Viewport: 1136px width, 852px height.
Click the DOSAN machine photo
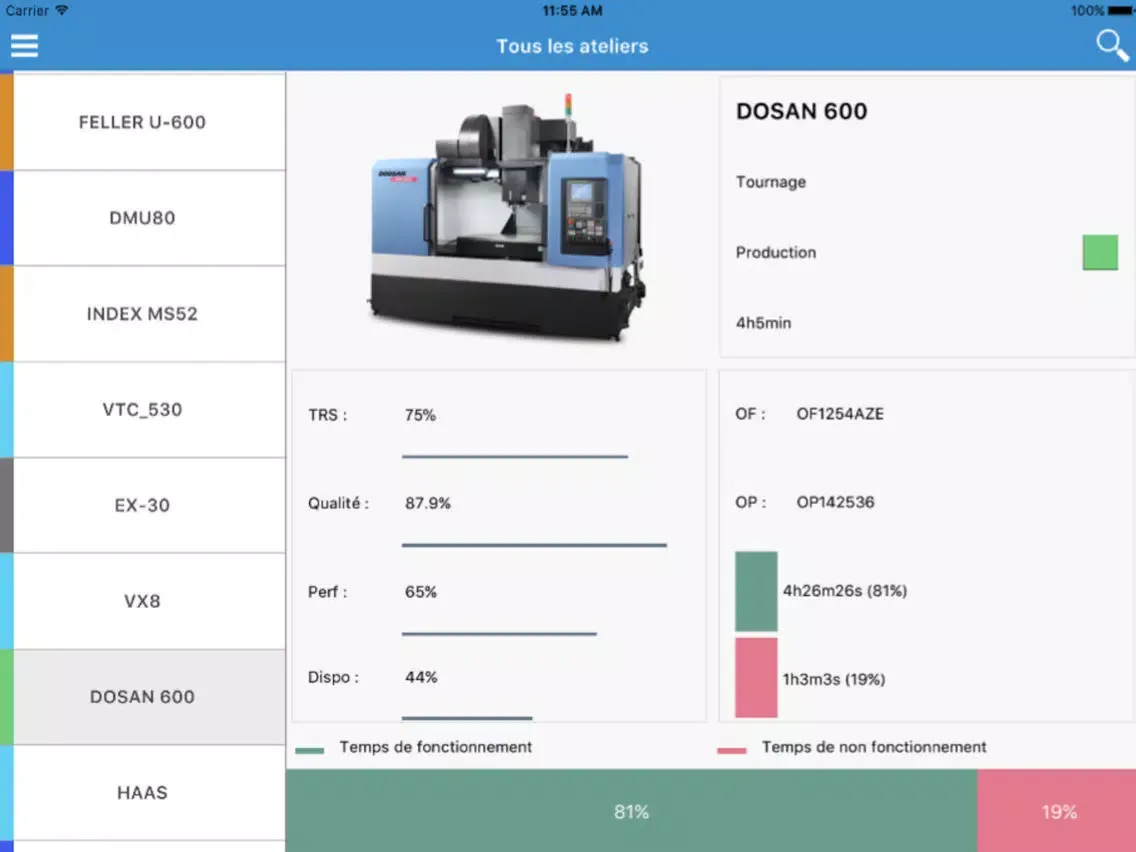506,216
